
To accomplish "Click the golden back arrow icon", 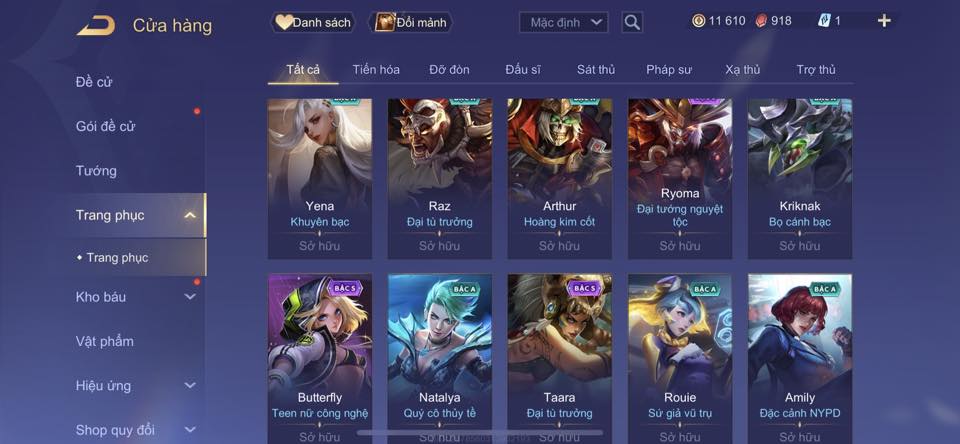I will tap(96, 25).
